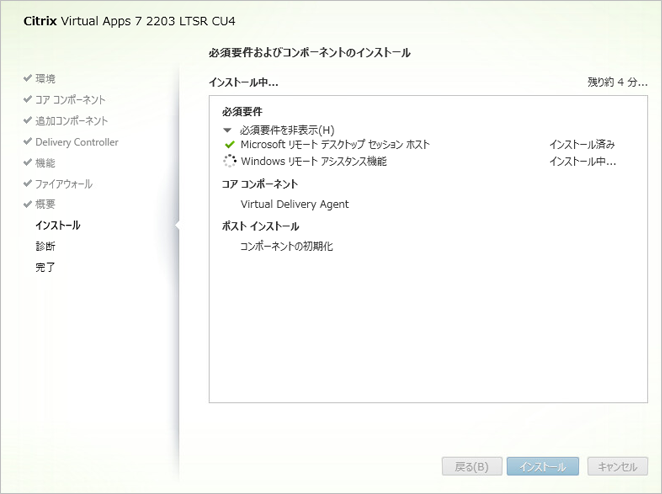Click the Citrix Virtual Apps 7 2203 LTSR CU4 title
This screenshot has height=494, width=662.
(129, 21)
